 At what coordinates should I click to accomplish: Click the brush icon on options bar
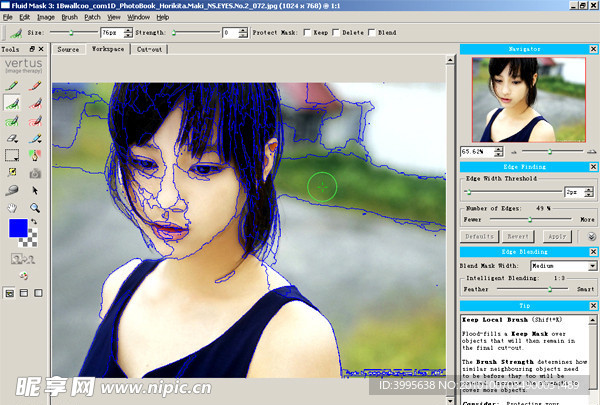click(16, 33)
